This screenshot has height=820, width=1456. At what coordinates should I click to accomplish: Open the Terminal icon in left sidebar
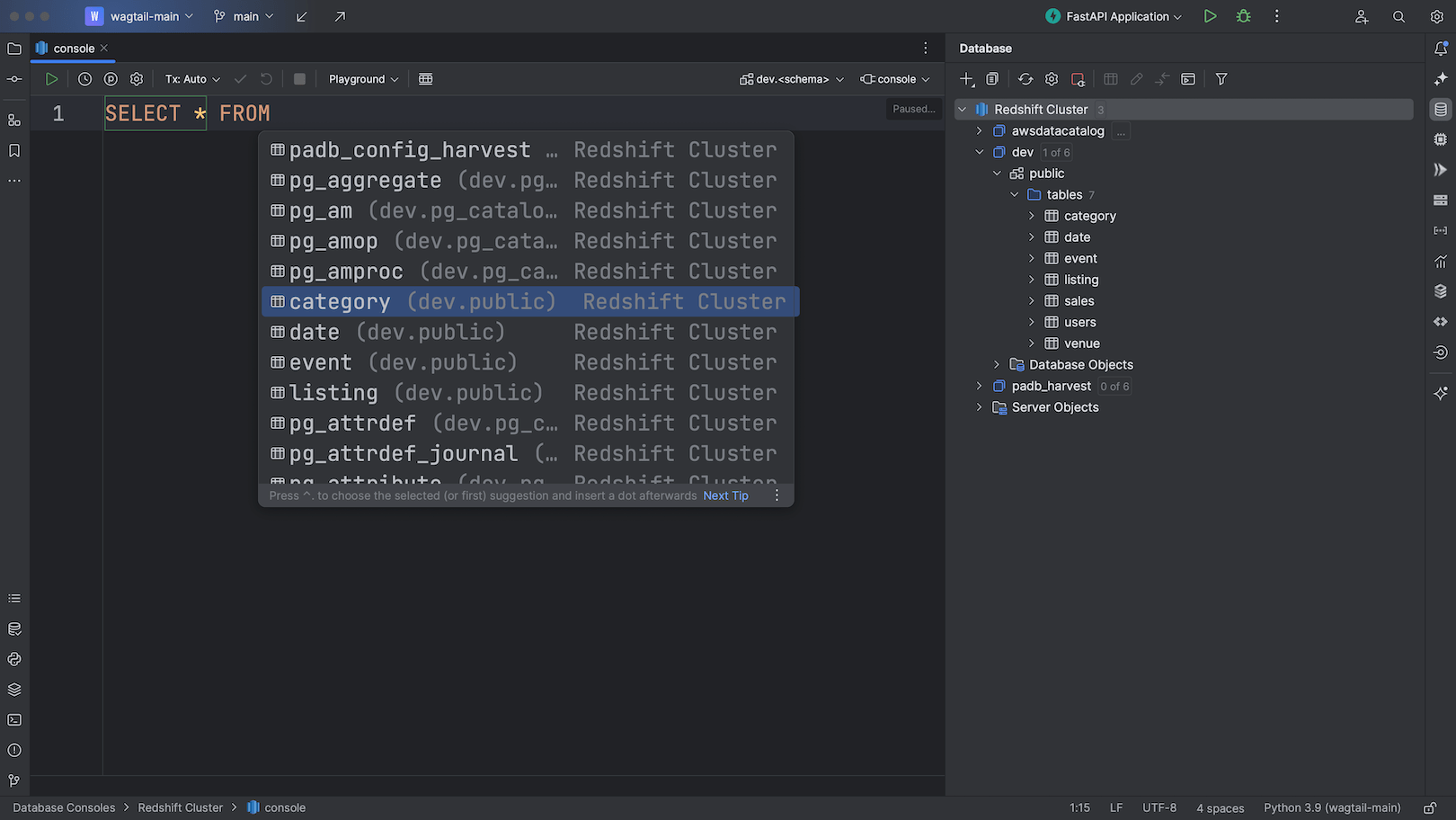(x=13, y=719)
